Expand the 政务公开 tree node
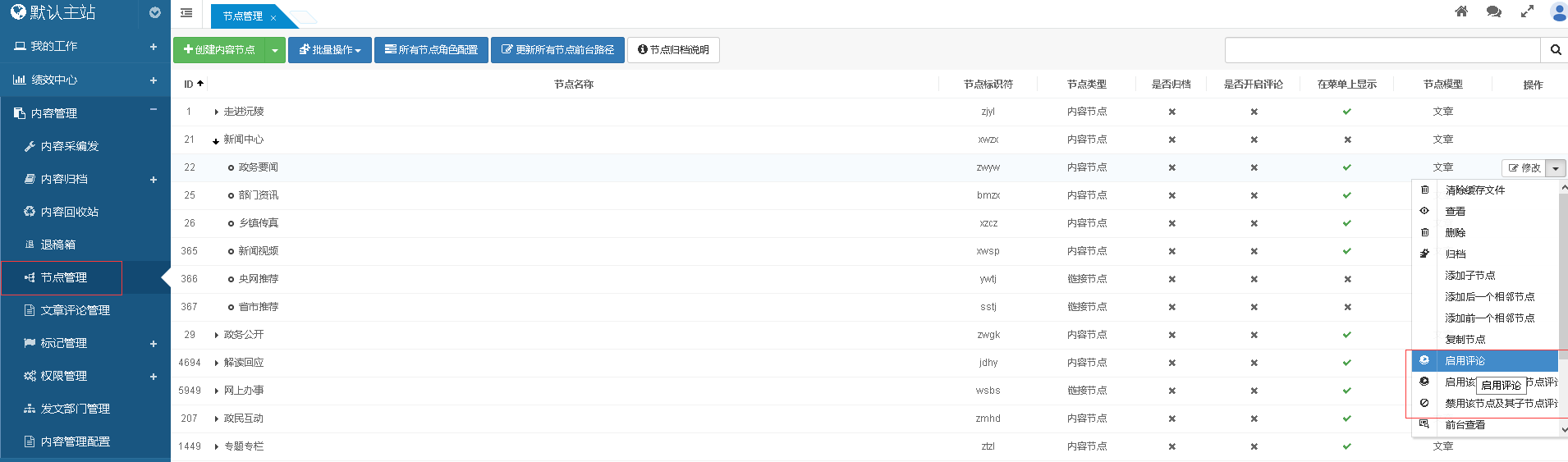1568x462 pixels. (216, 336)
